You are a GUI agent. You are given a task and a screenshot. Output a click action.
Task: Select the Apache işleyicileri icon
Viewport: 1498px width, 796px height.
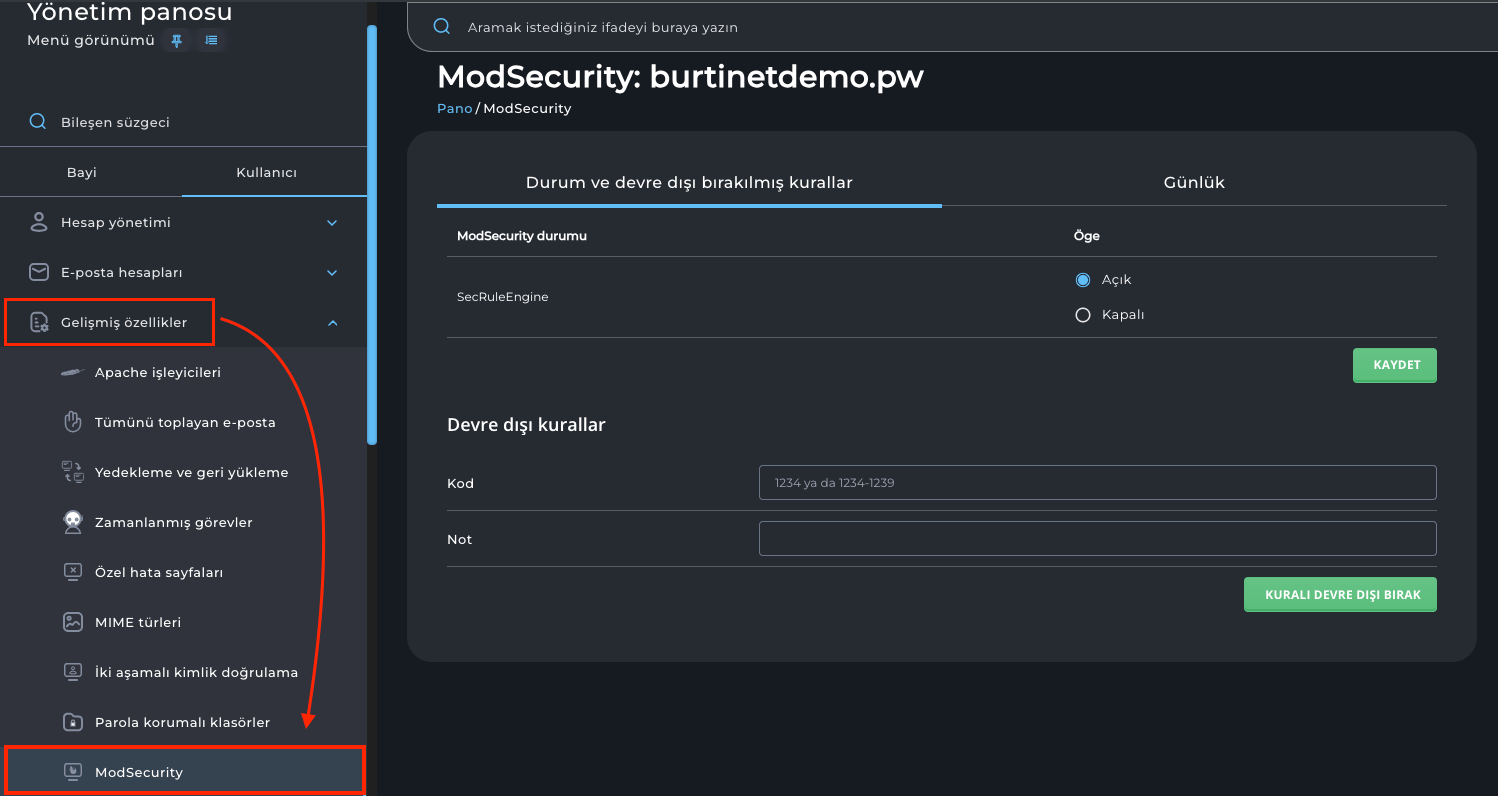tap(71, 371)
